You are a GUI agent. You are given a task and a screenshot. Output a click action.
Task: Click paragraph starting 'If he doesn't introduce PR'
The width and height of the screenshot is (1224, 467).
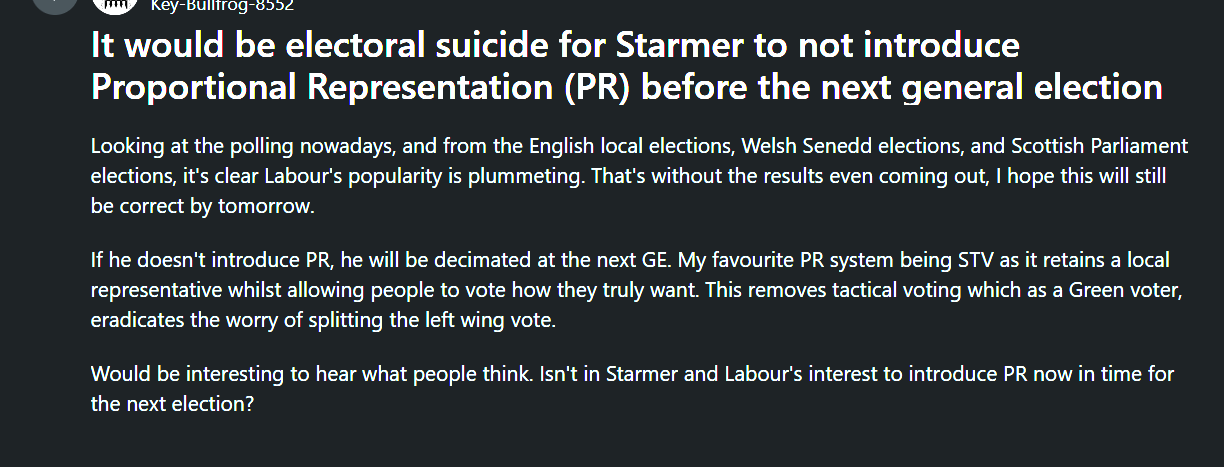(630, 290)
